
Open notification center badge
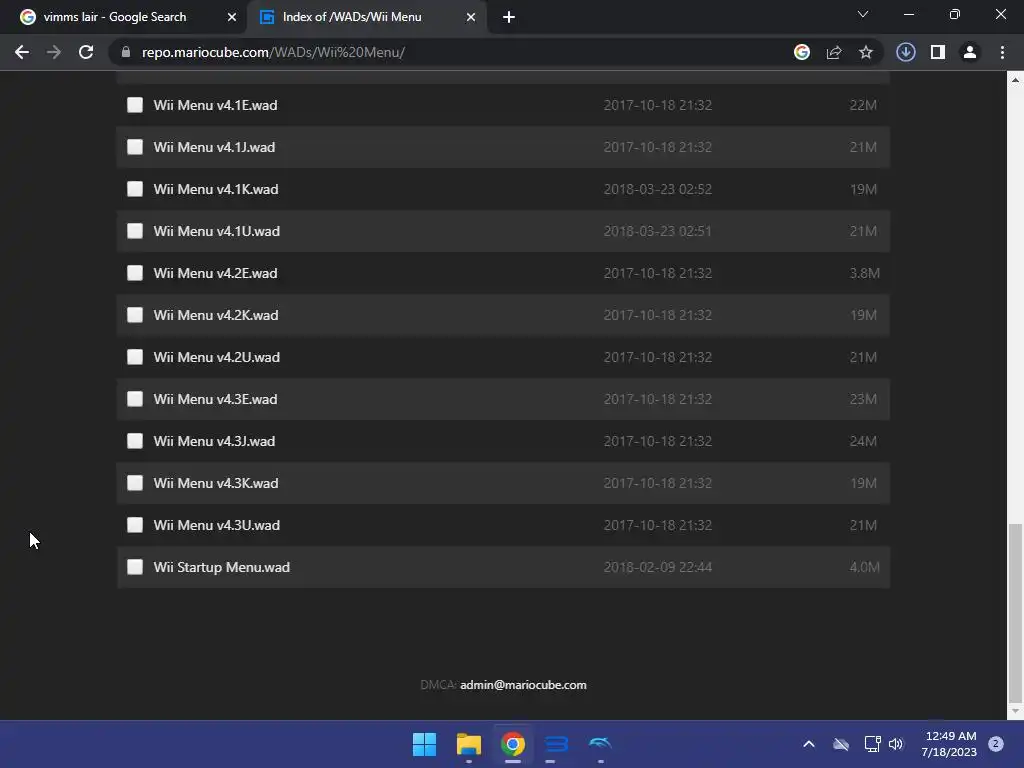(x=996, y=744)
